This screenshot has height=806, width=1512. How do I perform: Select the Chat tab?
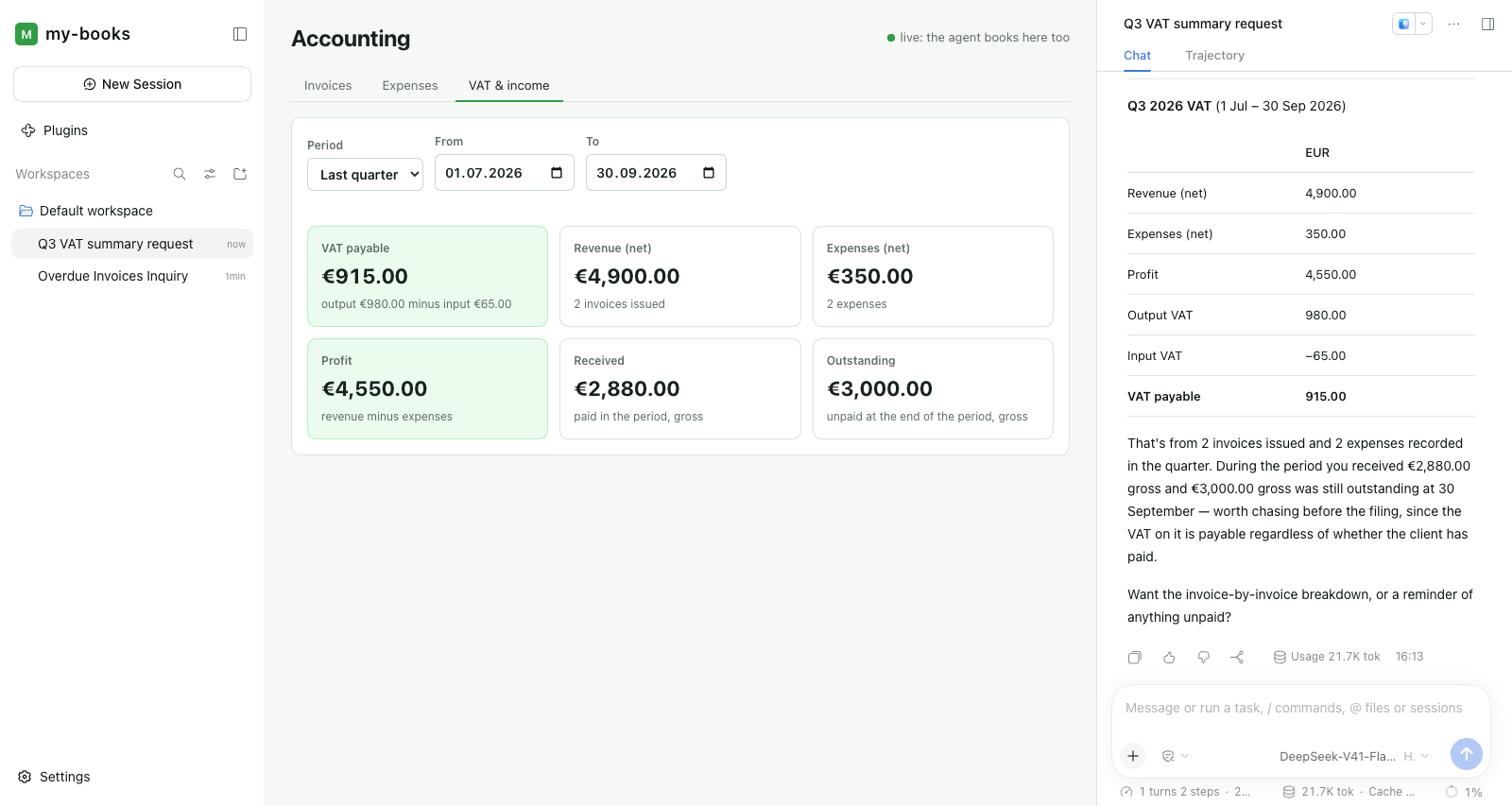[1137, 56]
